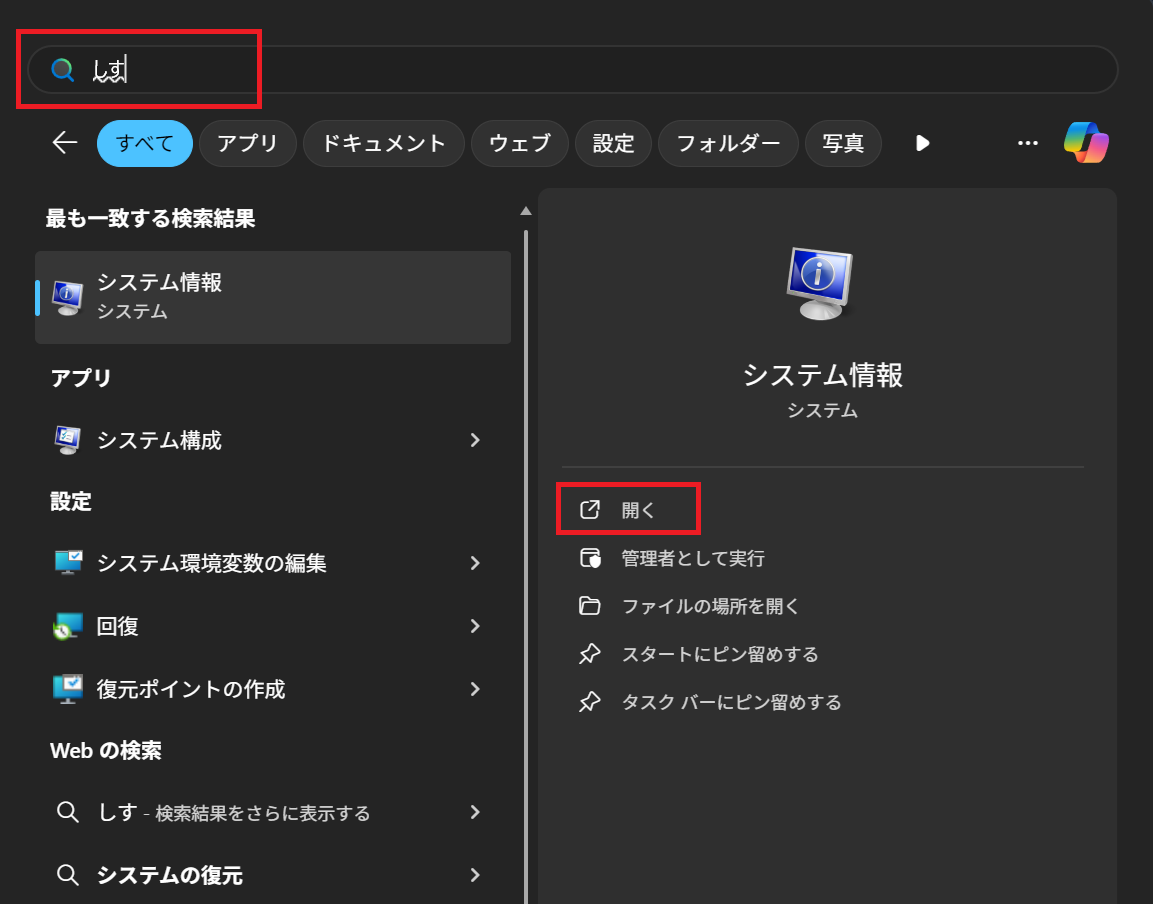Image resolution: width=1153 pixels, height=904 pixels.
Task: Click pin icon for タスク バーにピン留めする
Action: click(590, 702)
